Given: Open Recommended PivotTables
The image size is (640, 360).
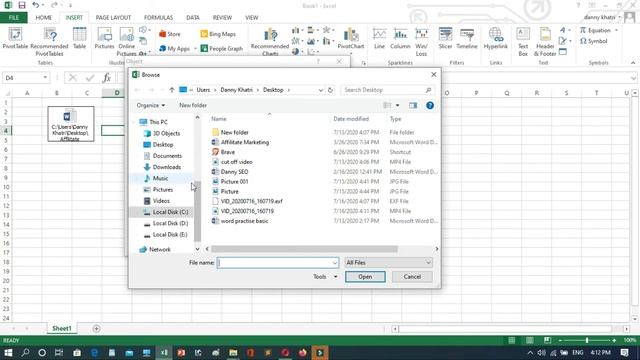Looking at the screenshot, I should pyautogui.click(x=49, y=41).
